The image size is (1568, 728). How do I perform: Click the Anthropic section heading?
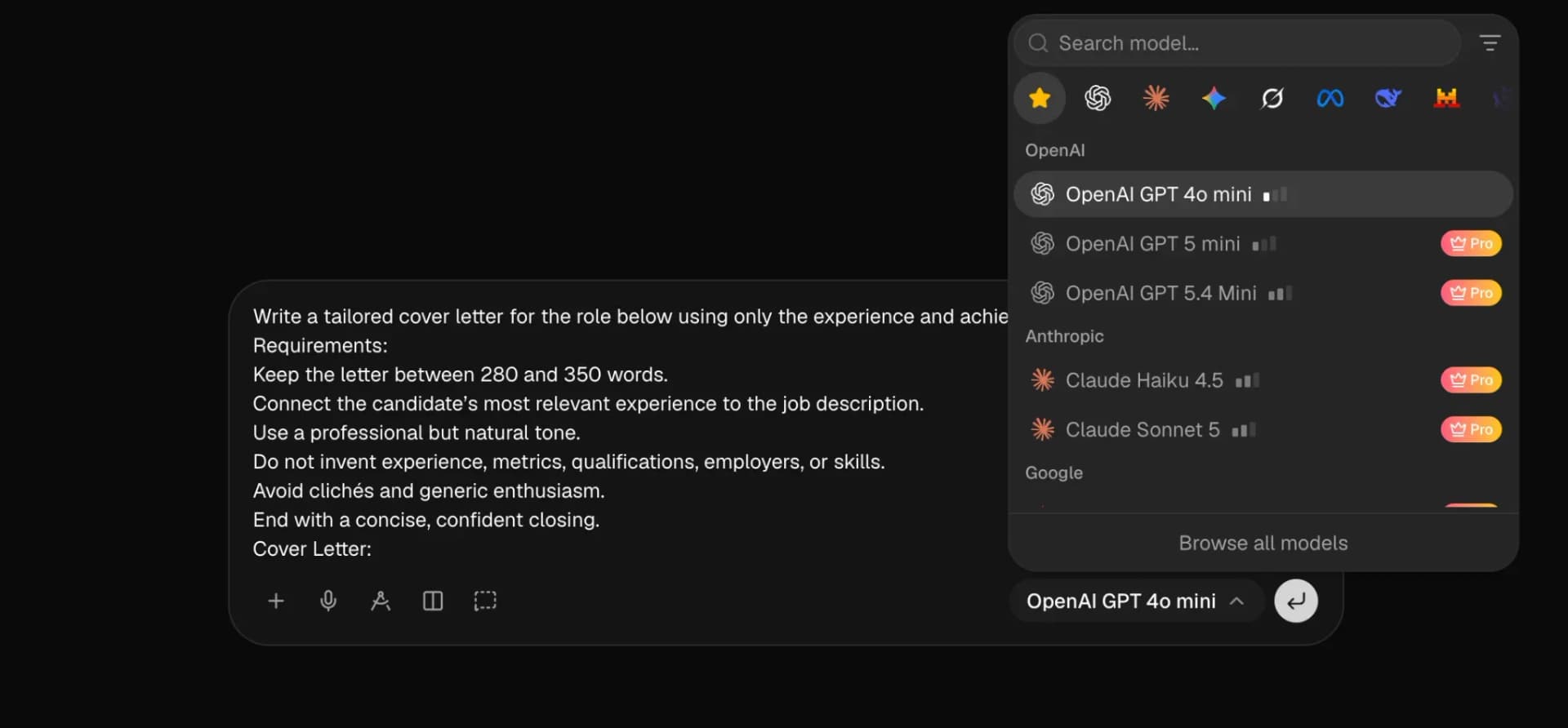[x=1064, y=336]
